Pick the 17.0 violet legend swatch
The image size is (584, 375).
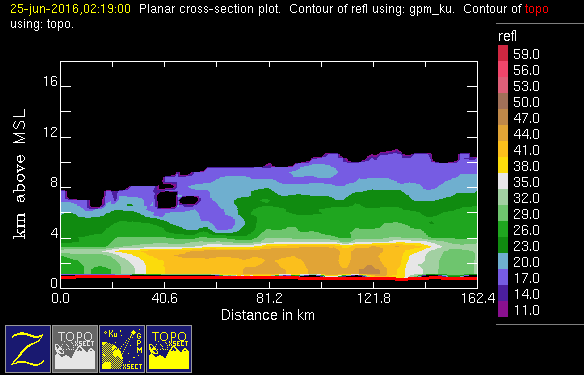503,277
